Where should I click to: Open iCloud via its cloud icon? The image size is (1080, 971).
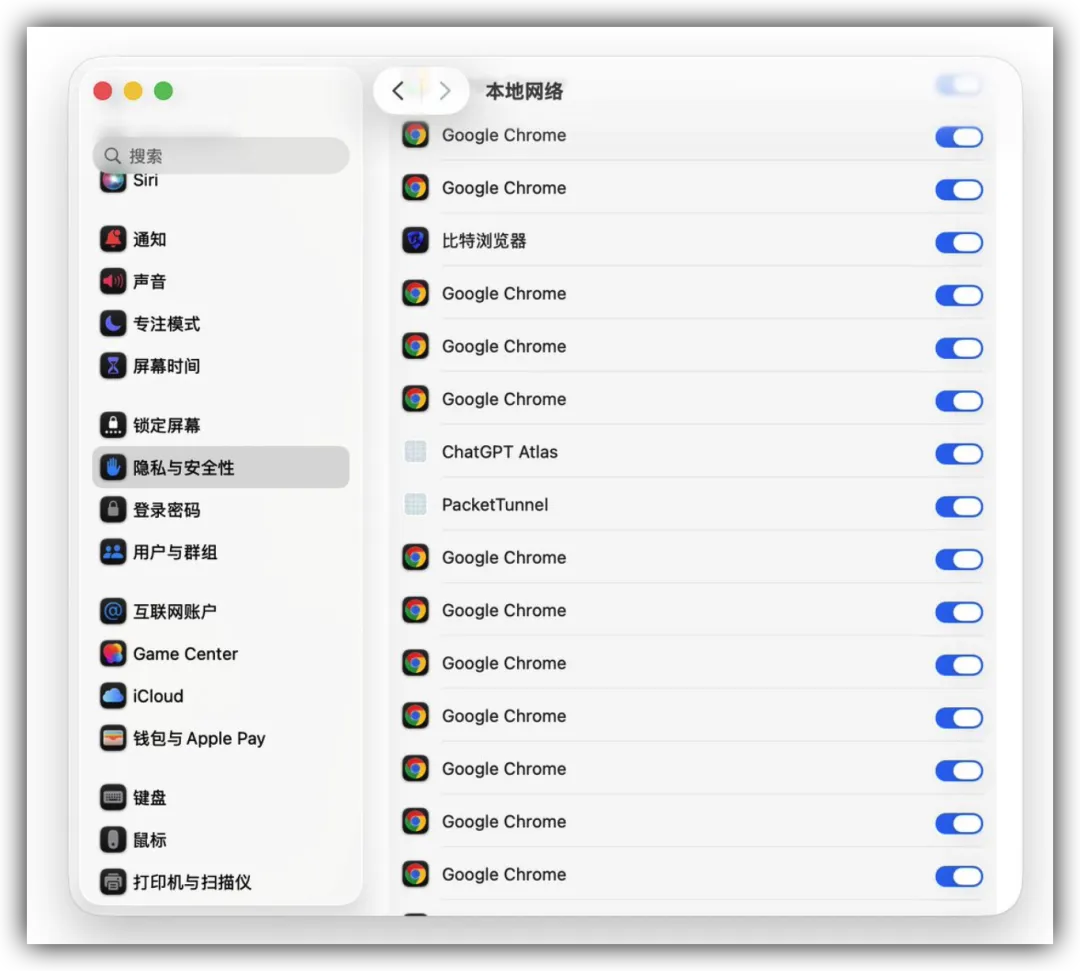tap(113, 696)
